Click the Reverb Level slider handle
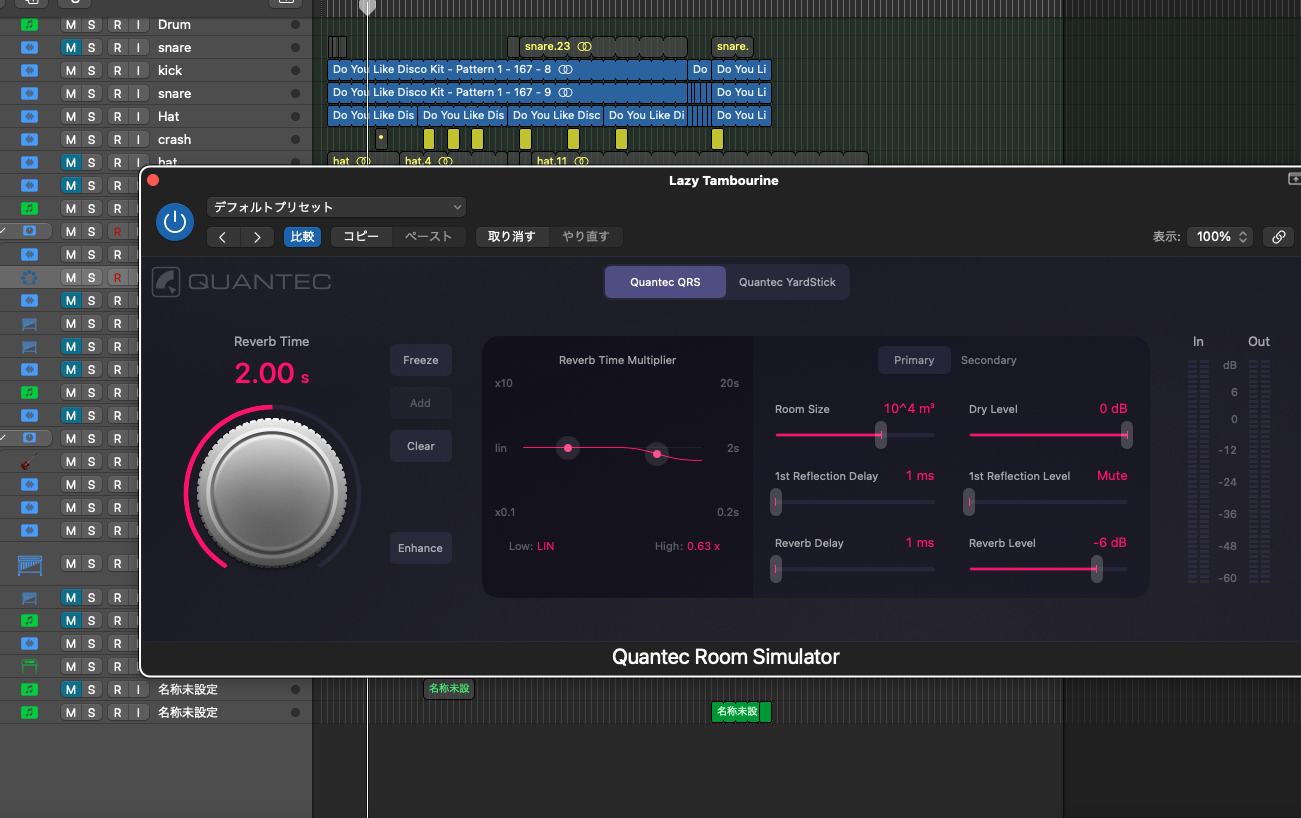Viewport: 1301px width, 818px height. pos(1097,569)
